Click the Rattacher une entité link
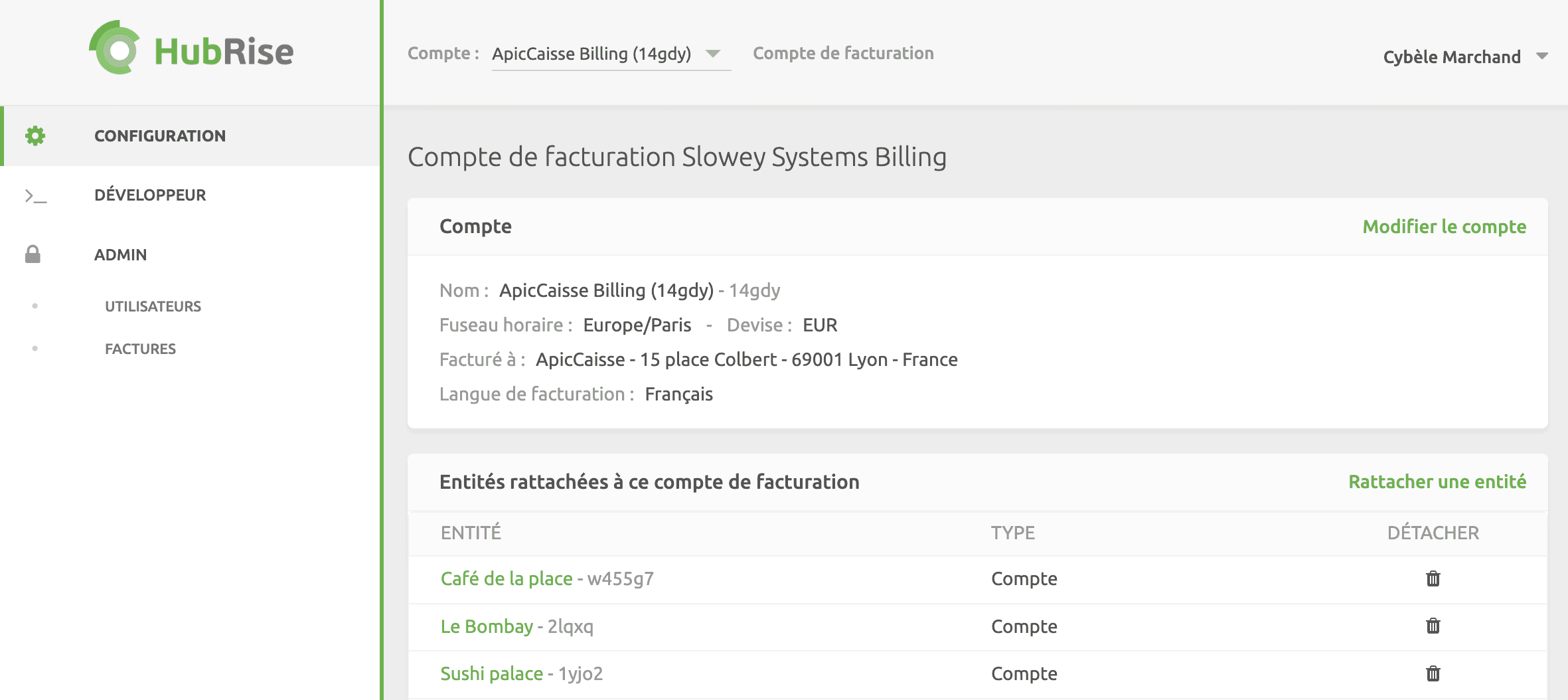1568x700 pixels. tap(1437, 481)
